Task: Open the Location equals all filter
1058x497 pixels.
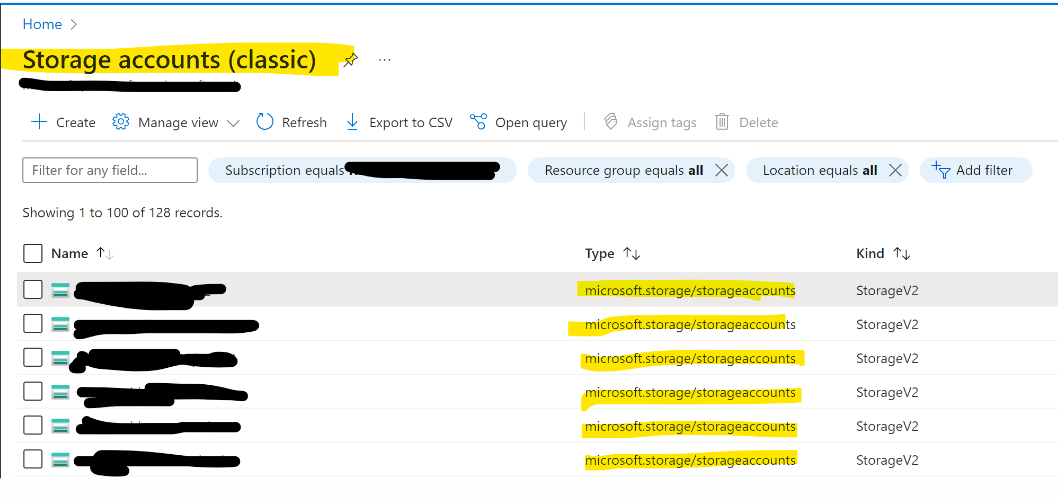Action: tap(820, 171)
